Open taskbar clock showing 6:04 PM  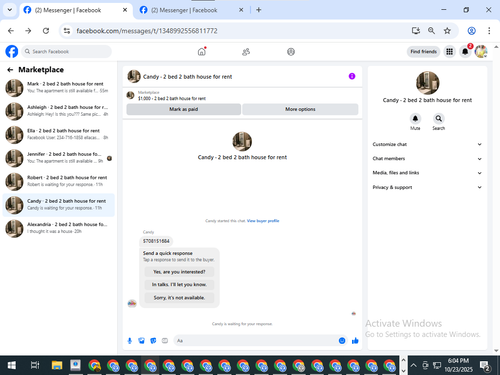point(458,365)
